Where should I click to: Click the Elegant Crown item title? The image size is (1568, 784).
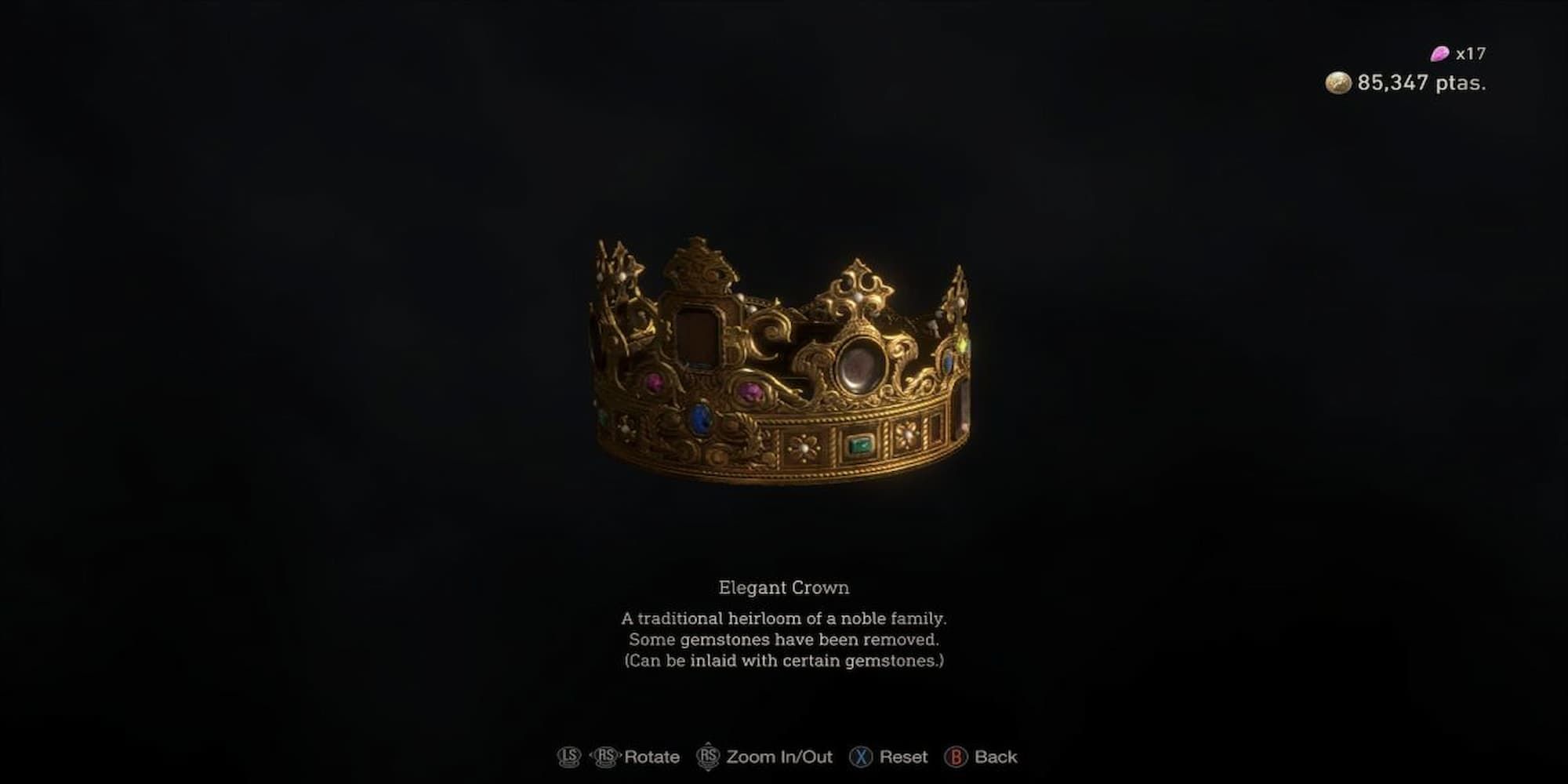[784, 587]
